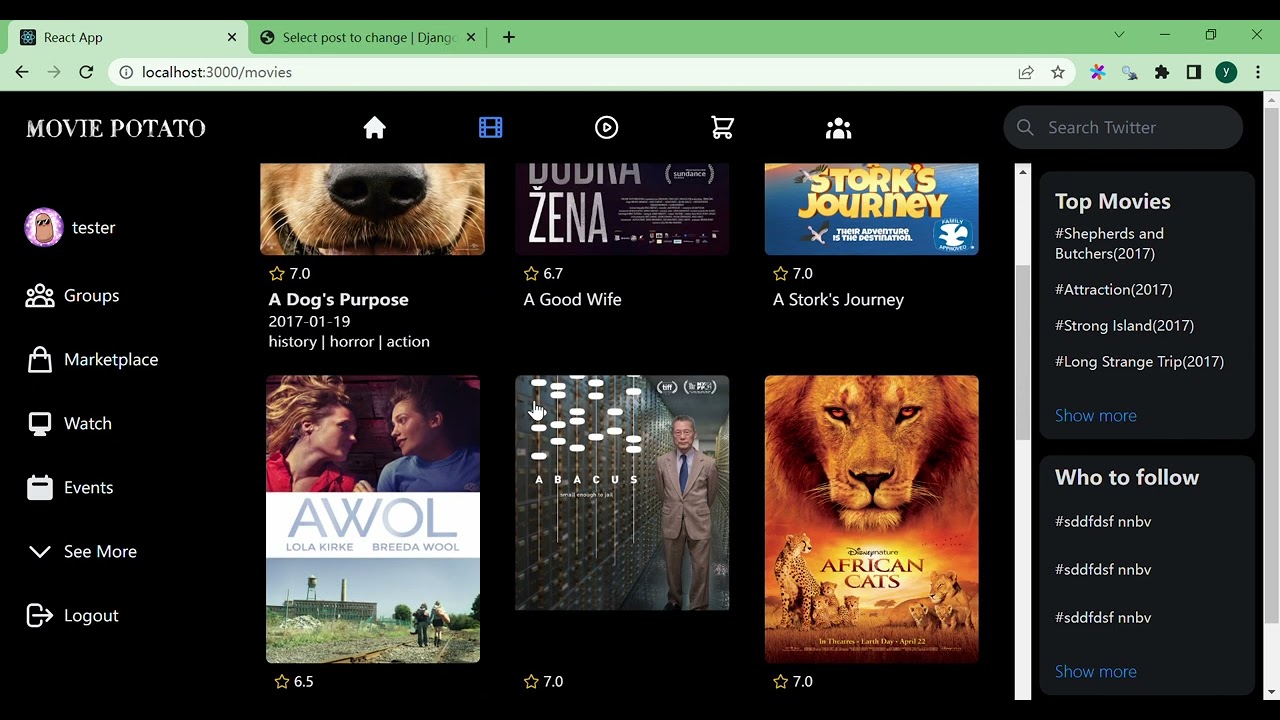Go back with the browser back arrow
Viewport: 1280px width, 720px height.
tap(22, 72)
